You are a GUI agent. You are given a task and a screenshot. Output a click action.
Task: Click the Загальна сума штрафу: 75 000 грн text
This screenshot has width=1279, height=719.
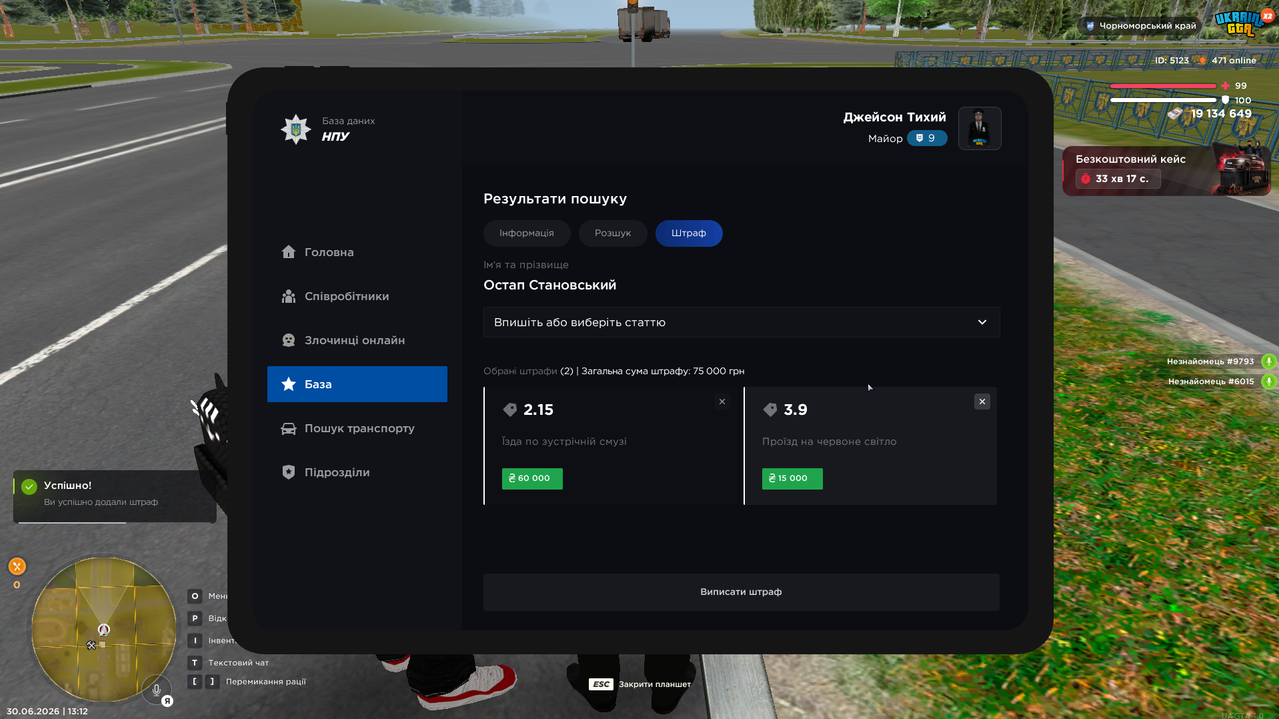coord(663,371)
